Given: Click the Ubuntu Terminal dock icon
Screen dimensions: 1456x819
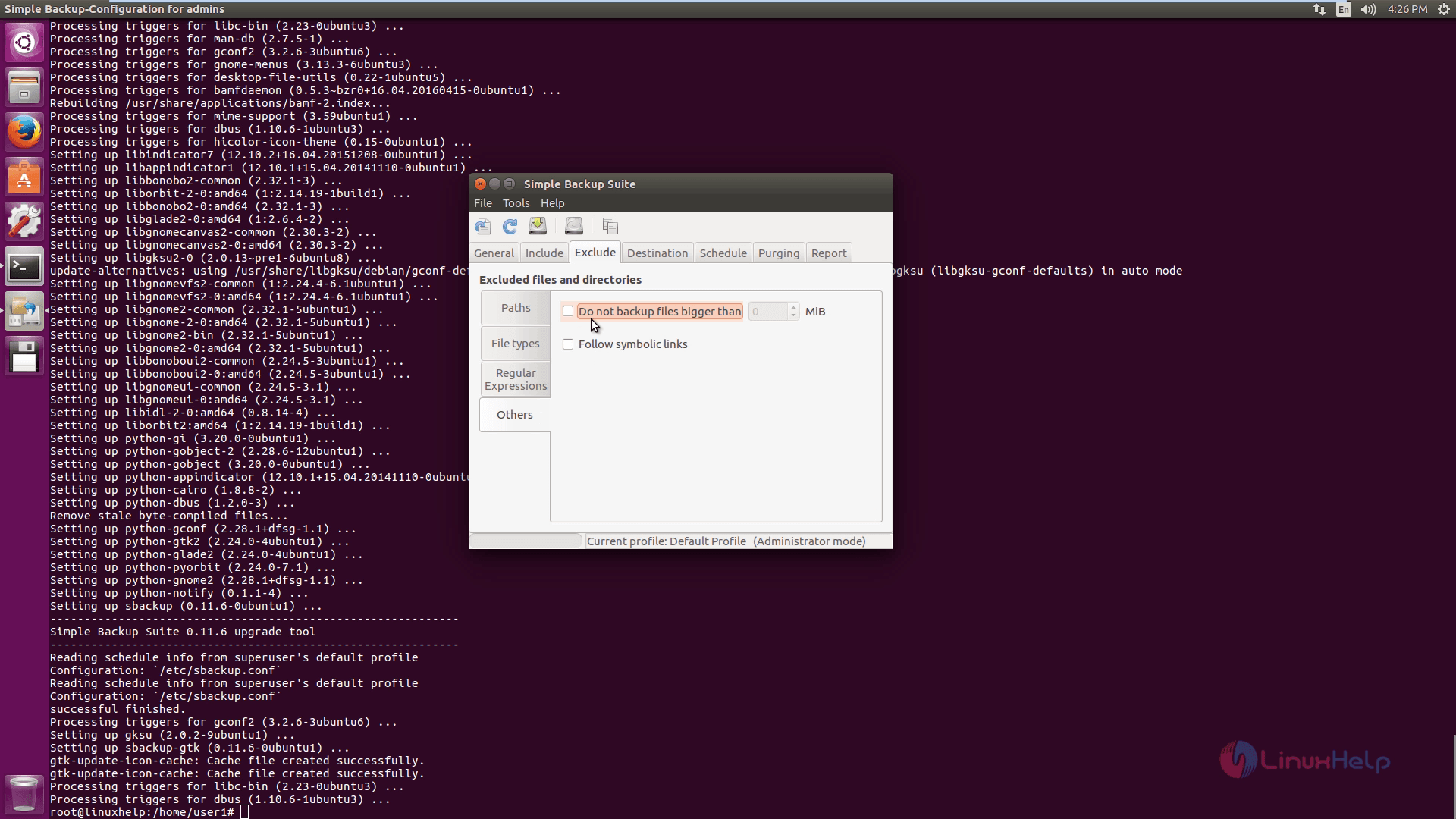Looking at the screenshot, I should point(24,266).
